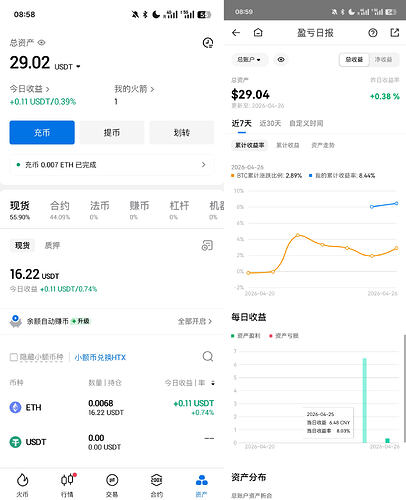Tap the coin search magnifier icon
This screenshot has height=500, width=406.
(x=208, y=357)
